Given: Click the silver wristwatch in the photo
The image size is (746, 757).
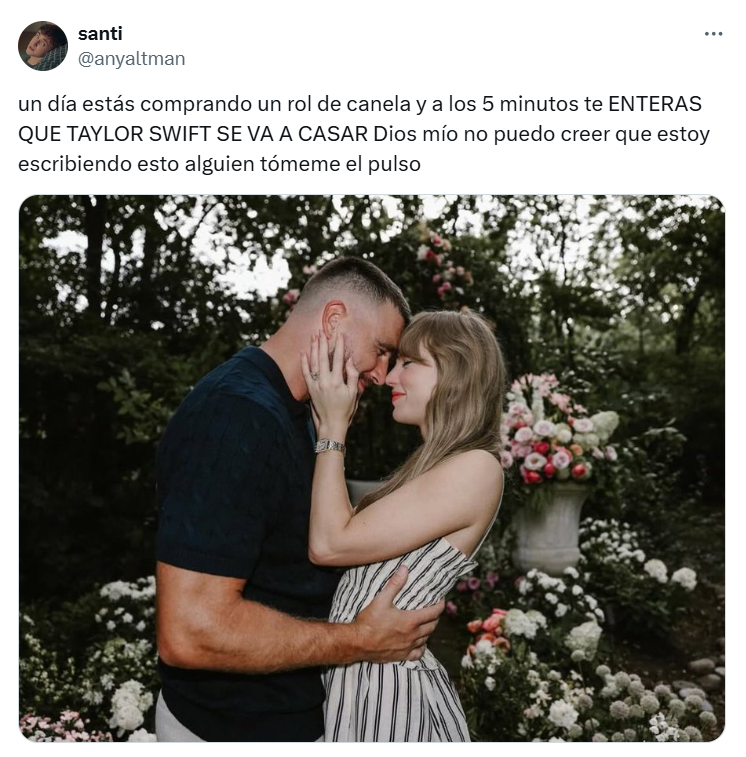Looking at the screenshot, I should 330,446.
